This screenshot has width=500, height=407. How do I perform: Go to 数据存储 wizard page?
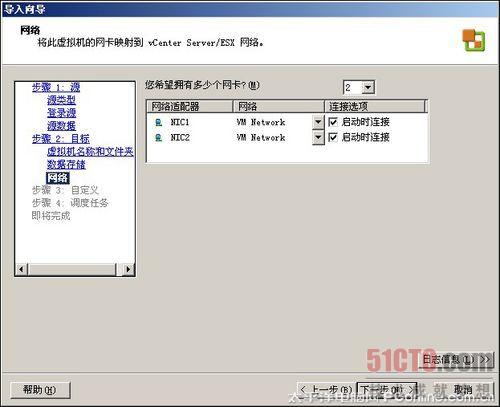pyautogui.click(x=66, y=164)
